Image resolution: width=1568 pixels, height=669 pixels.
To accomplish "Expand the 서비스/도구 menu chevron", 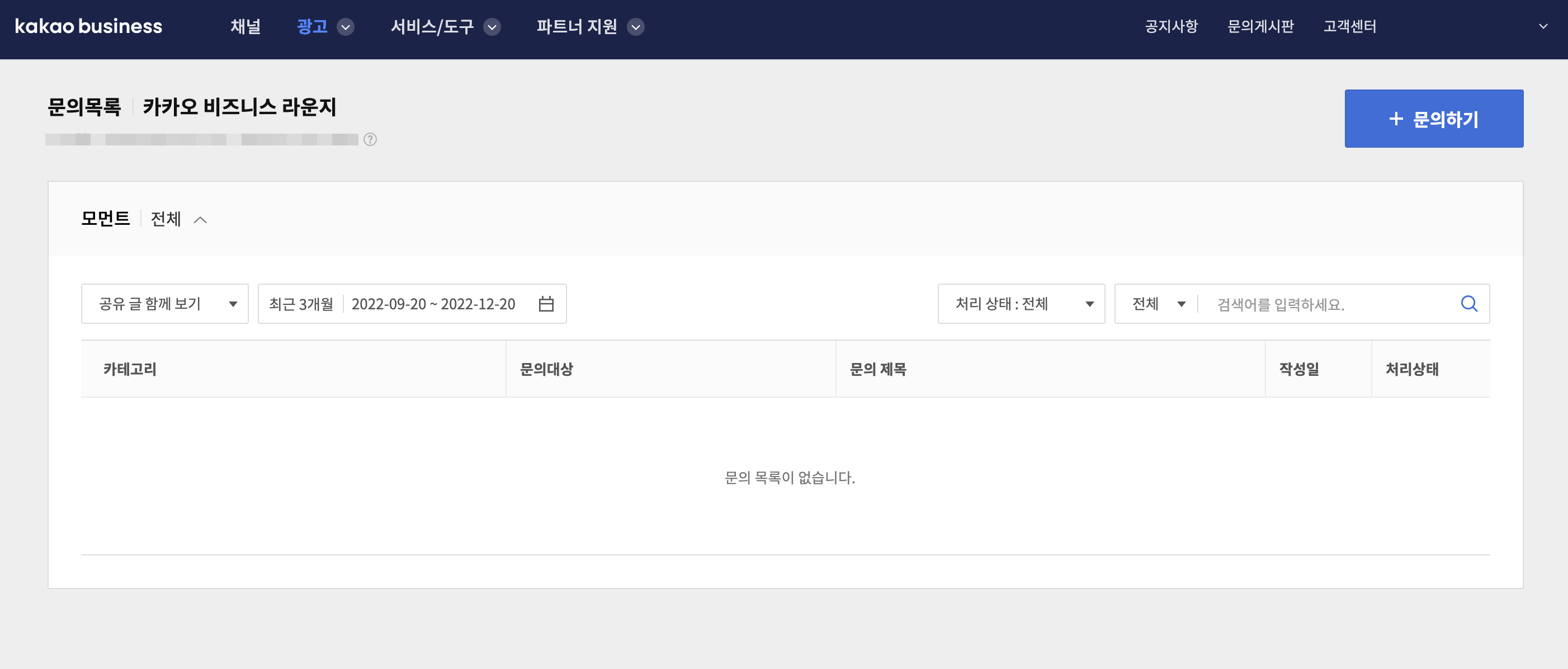I will (x=492, y=27).
